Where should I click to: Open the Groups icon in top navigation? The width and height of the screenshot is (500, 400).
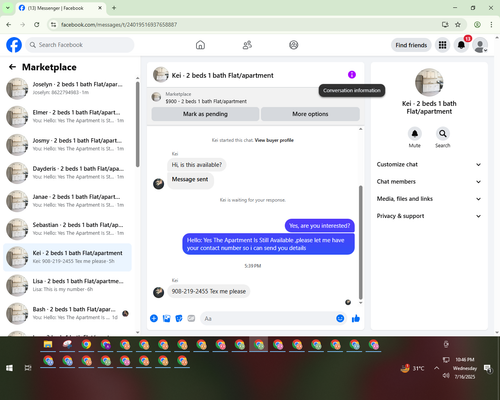(294, 45)
